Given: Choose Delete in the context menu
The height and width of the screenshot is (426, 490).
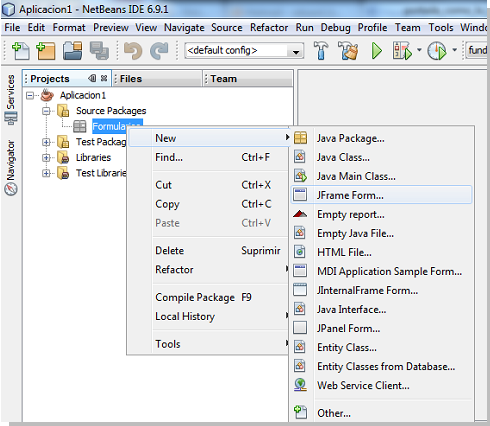Looking at the screenshot, I should [209, 250].
